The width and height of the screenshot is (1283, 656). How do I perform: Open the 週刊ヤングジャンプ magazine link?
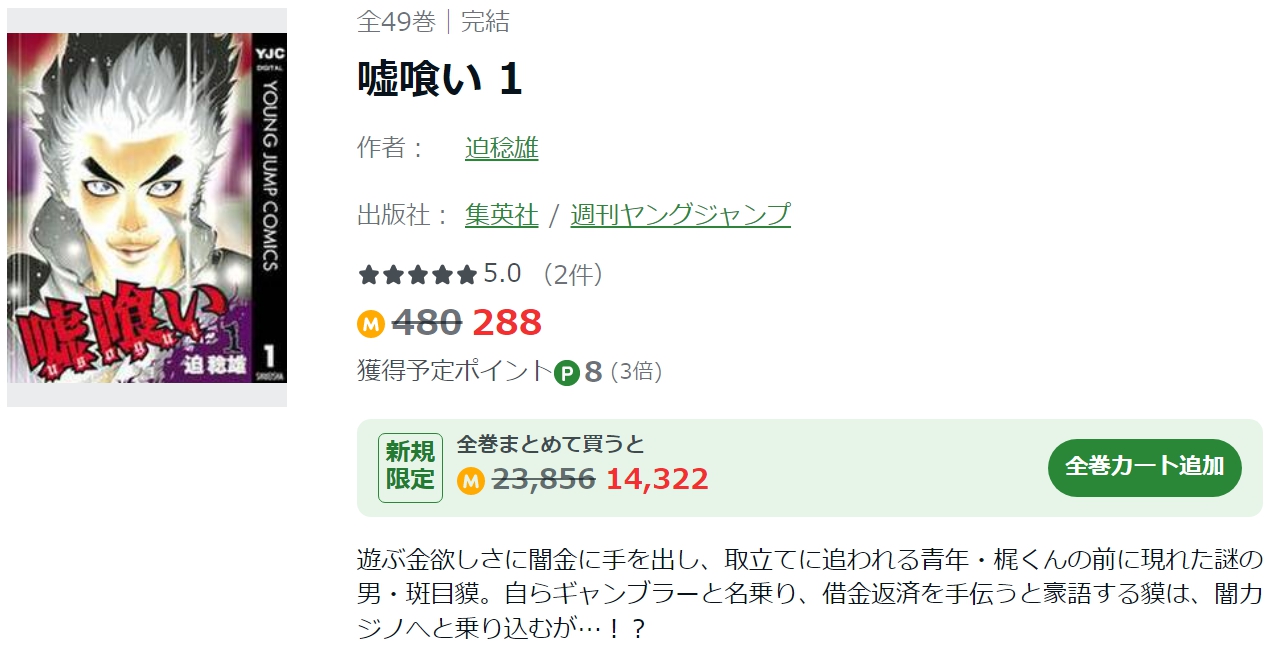[x=680, y=214]
